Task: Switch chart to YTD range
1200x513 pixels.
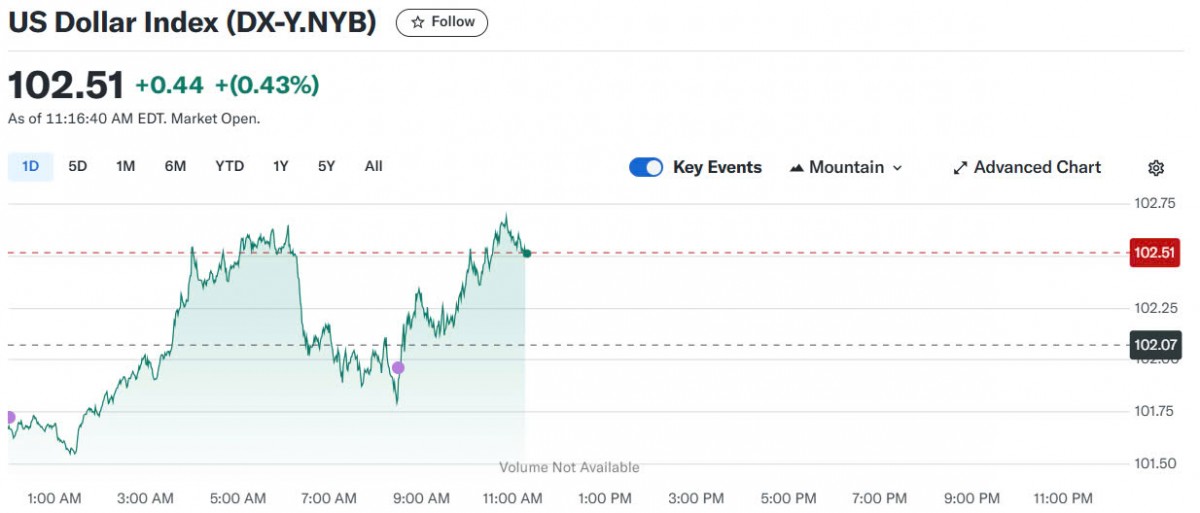Action: click(x=229, y=166)
